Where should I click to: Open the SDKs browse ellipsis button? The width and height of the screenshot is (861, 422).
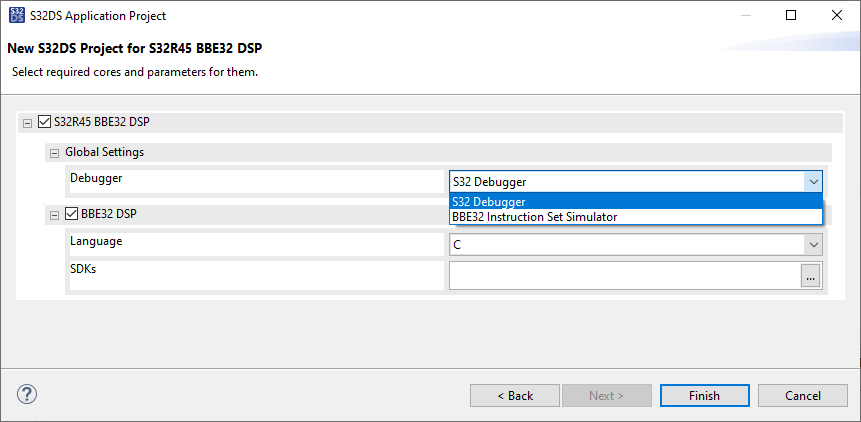811,276
